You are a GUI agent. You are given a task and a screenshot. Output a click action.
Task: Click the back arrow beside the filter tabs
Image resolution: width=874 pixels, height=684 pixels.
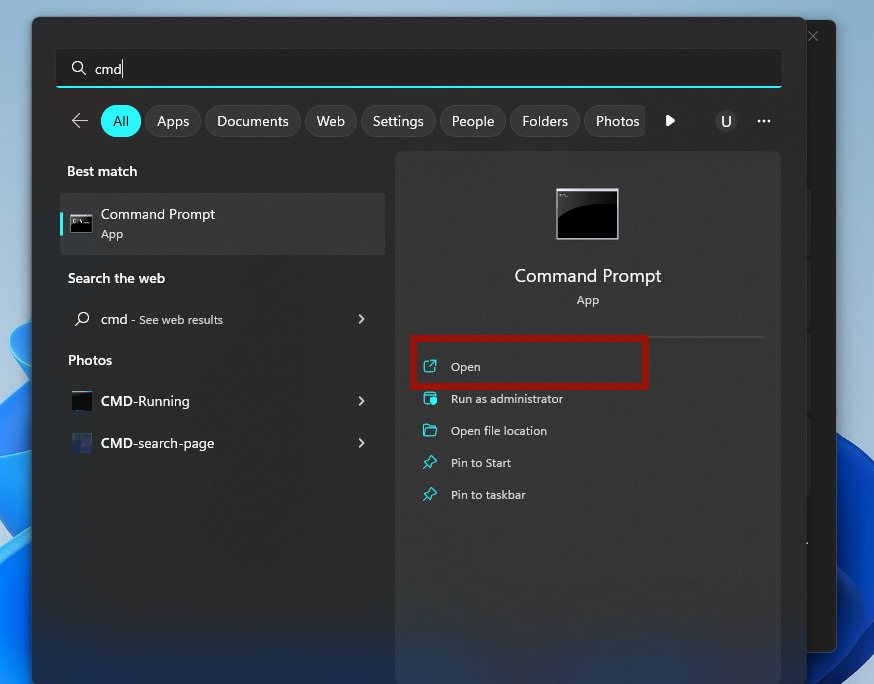(79, 120)
